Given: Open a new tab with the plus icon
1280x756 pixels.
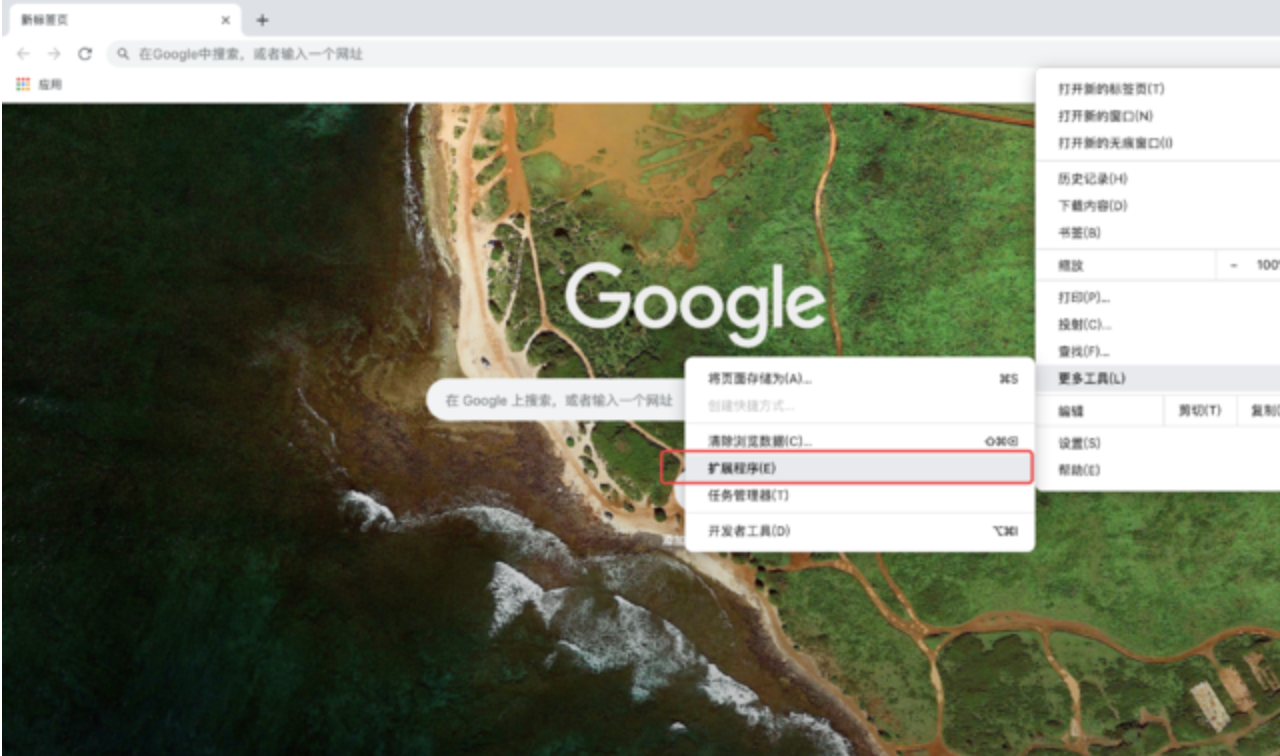Looking at the screenshot, I should click(x=262, y=20).
